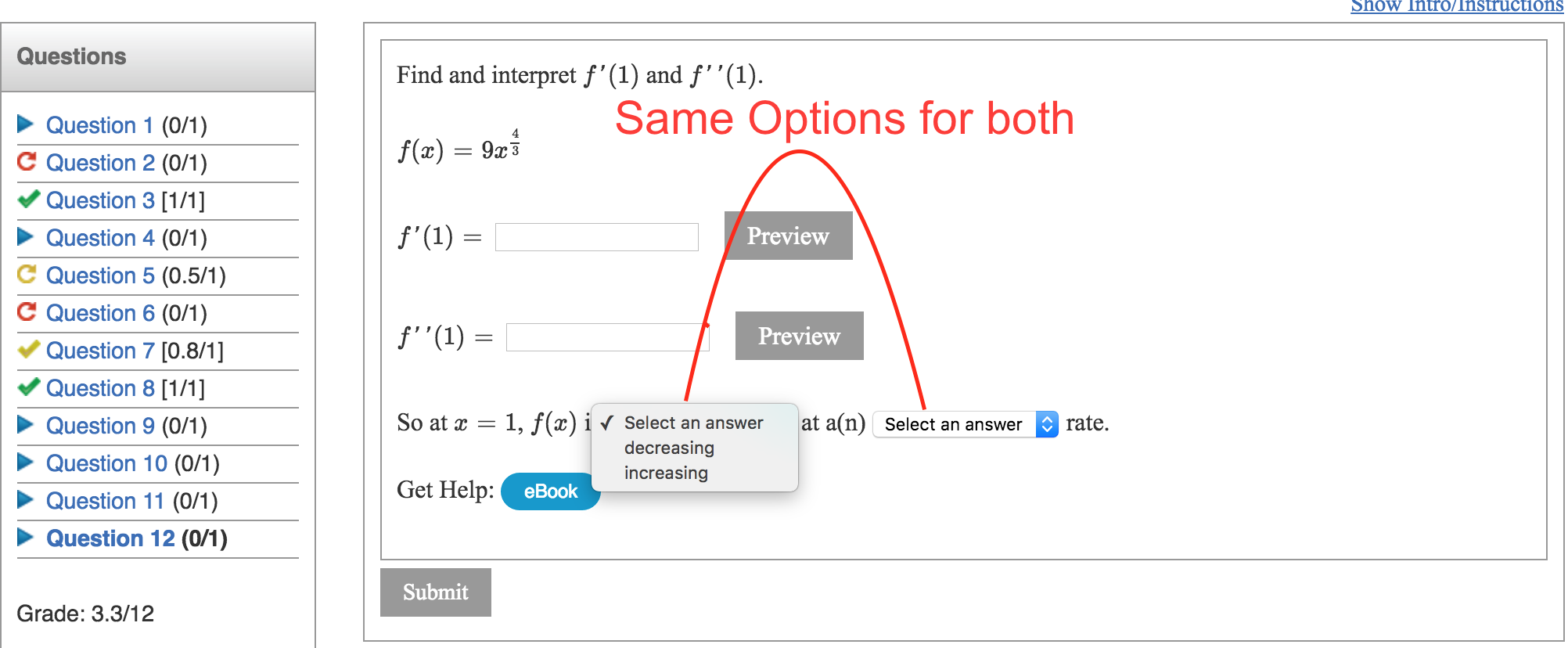This screenshot has width=1568, height=648.
Task: Submit the answer with the Submit button
Action: [436, 592]
